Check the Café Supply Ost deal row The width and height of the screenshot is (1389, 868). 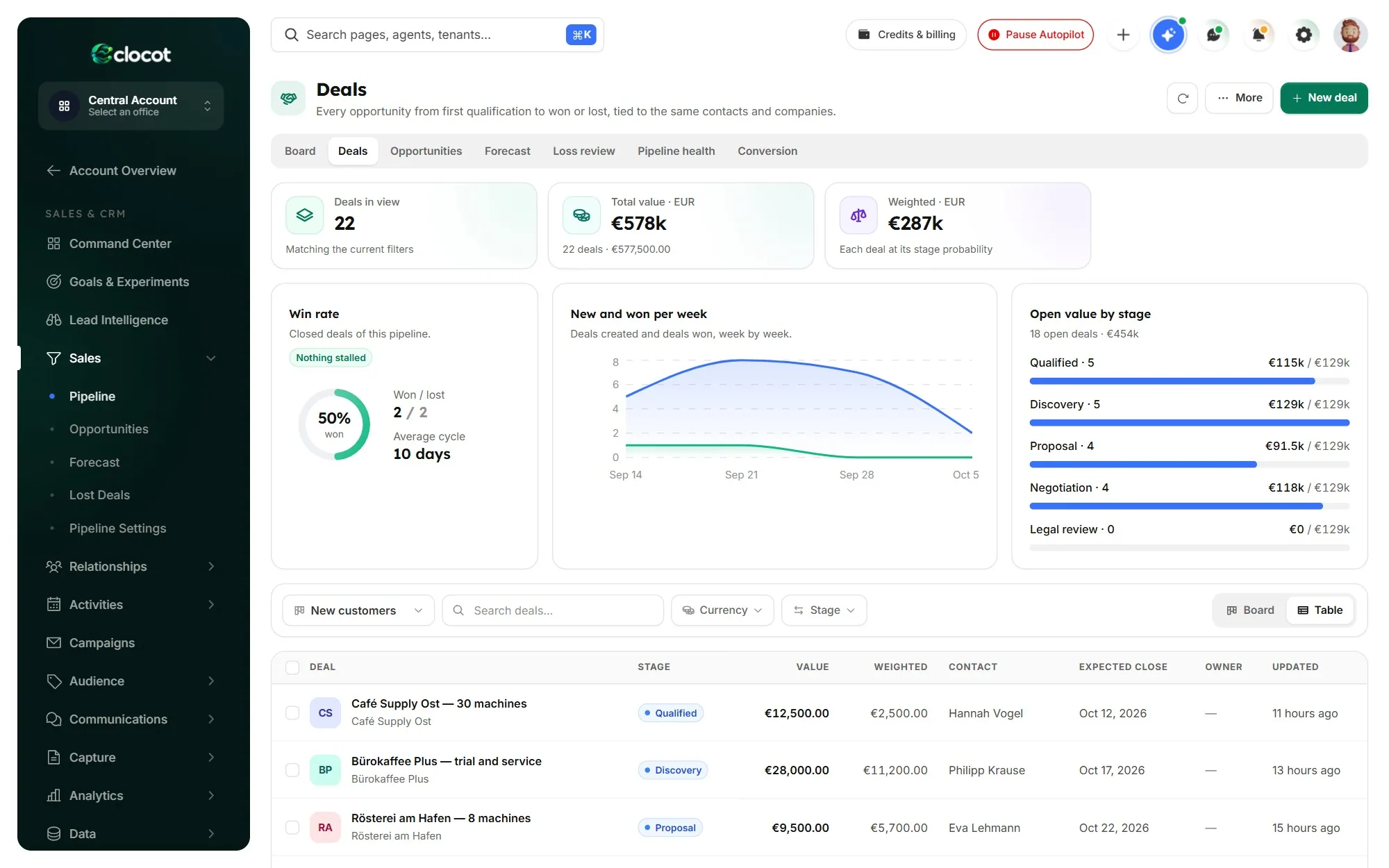tap(292, 713)
